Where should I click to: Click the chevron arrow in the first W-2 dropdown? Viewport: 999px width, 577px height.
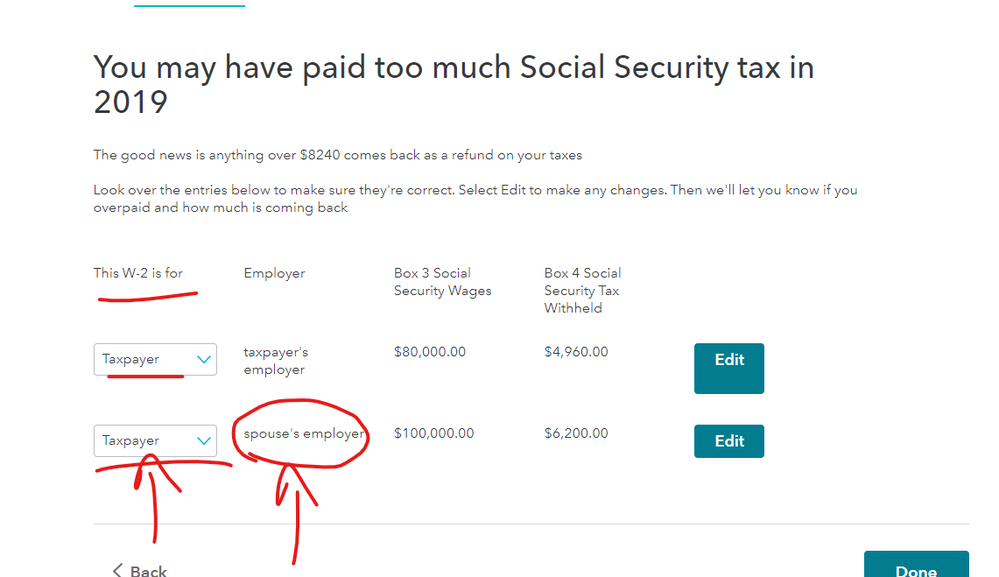click(x=204, y=359)
